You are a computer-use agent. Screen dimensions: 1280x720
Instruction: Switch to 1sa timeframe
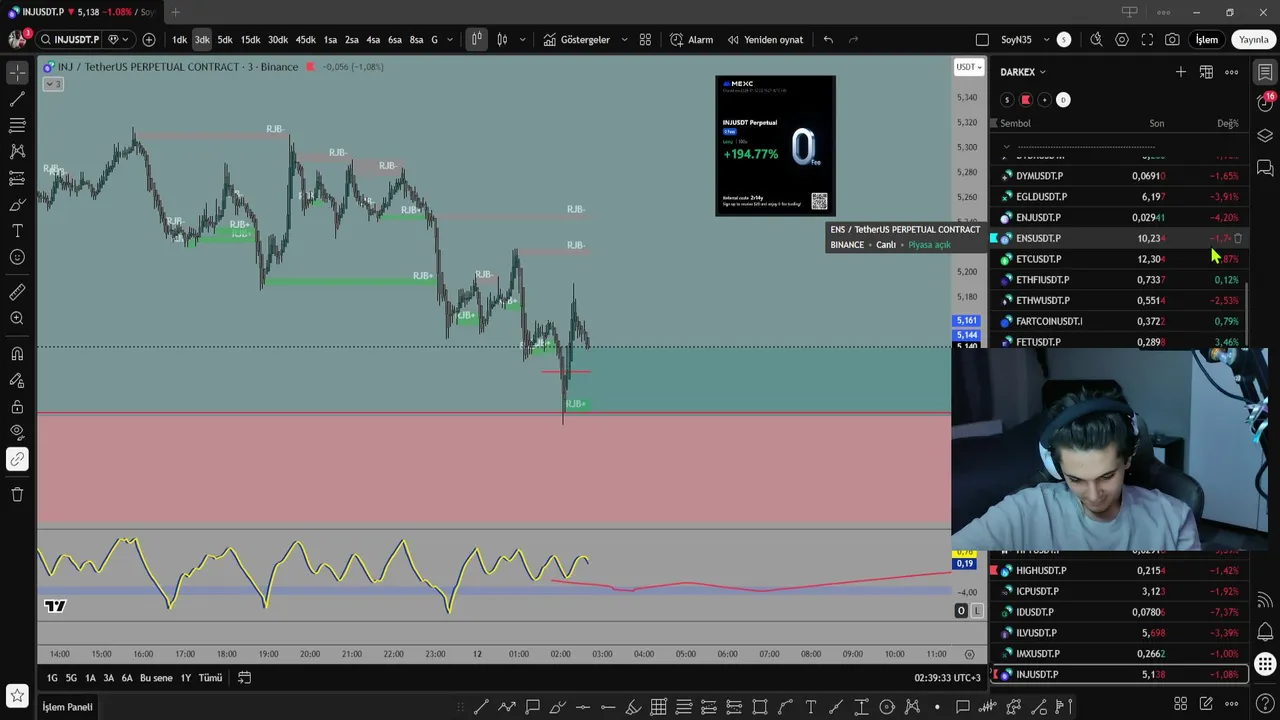click(x=330, y=40)
